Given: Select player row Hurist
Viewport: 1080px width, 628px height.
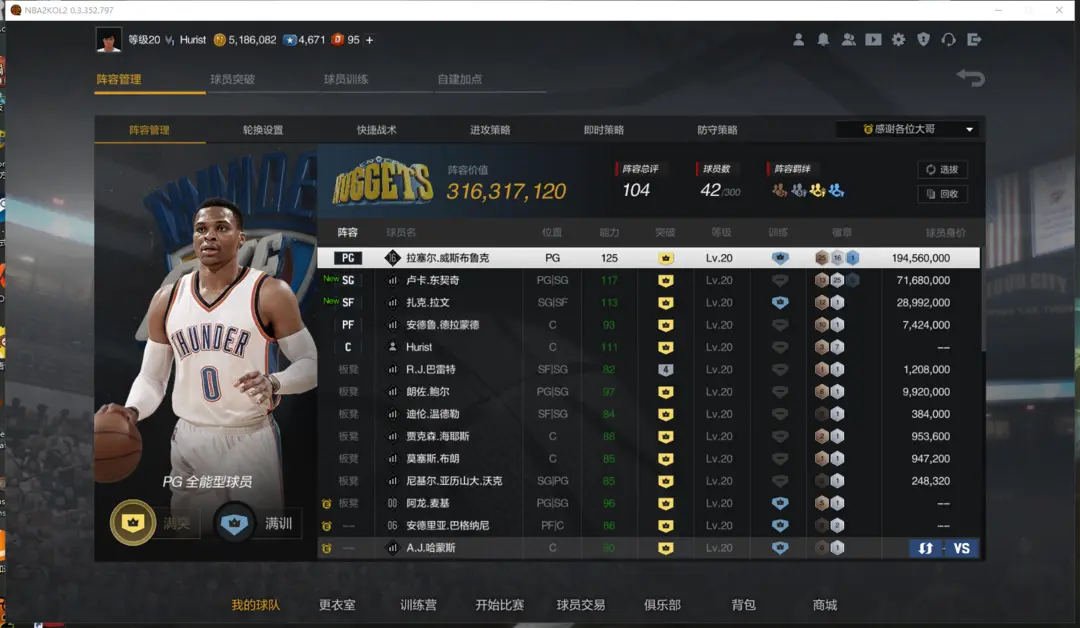Looking at the screenshot, I should tap(648, 347).
